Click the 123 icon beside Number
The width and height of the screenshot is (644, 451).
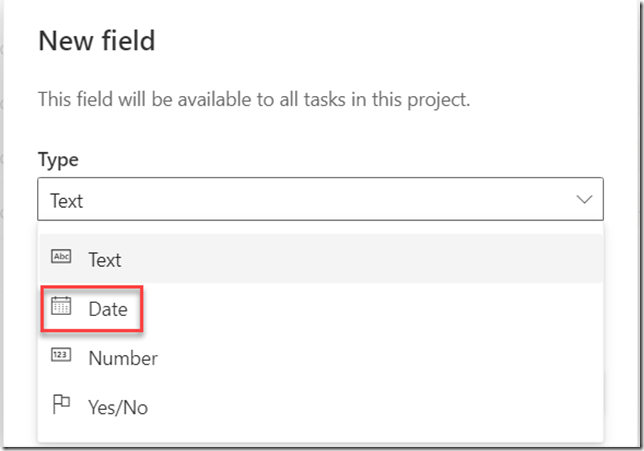61,357
